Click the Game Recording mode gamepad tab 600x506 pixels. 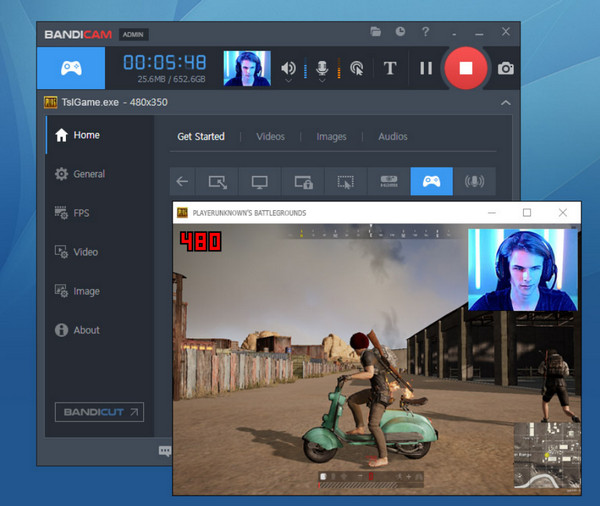pyautogui.click(x=71, y=68)
